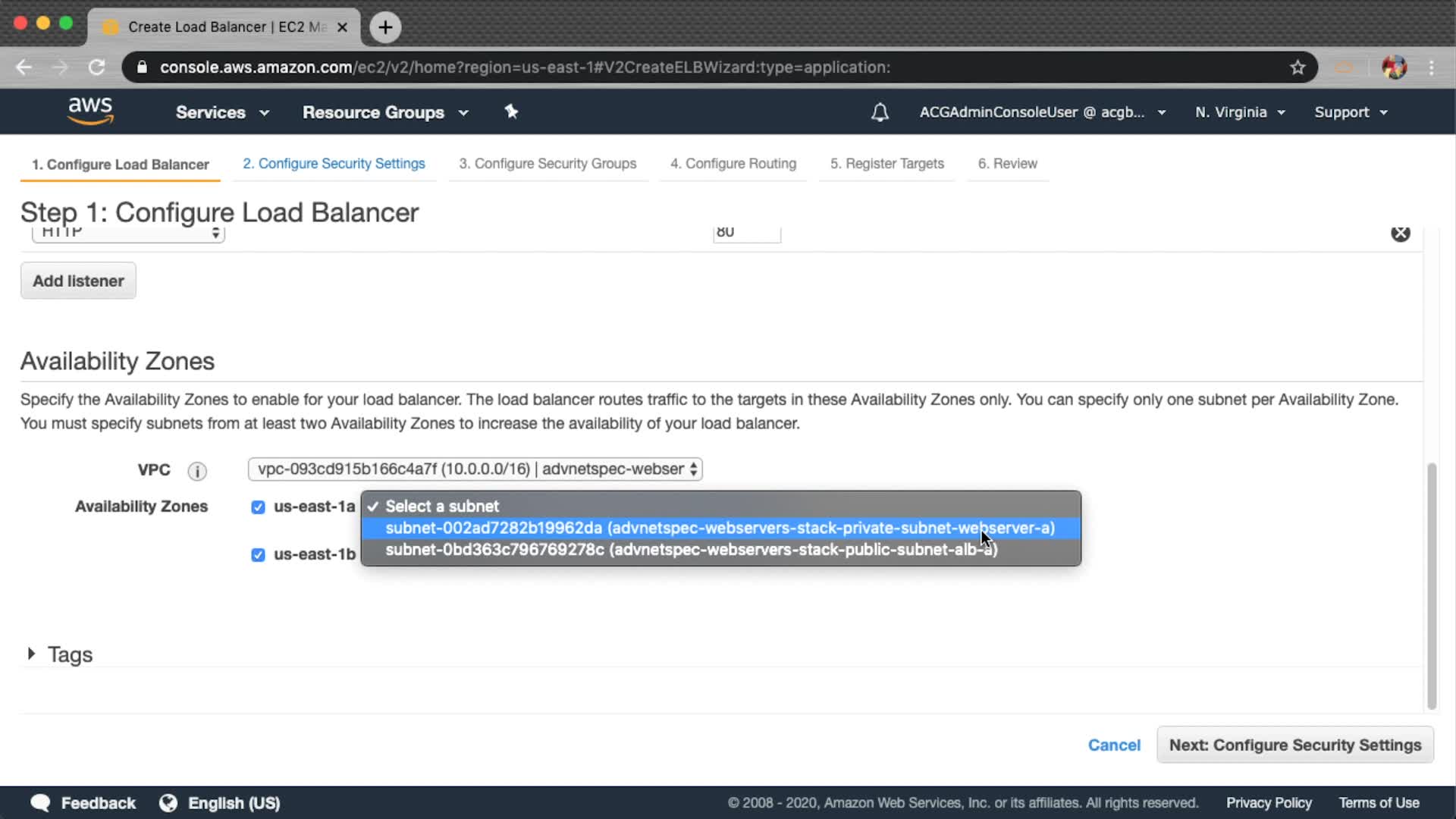
Task: Click the AWS logo home icon
Action: click(x=90, y=111)
